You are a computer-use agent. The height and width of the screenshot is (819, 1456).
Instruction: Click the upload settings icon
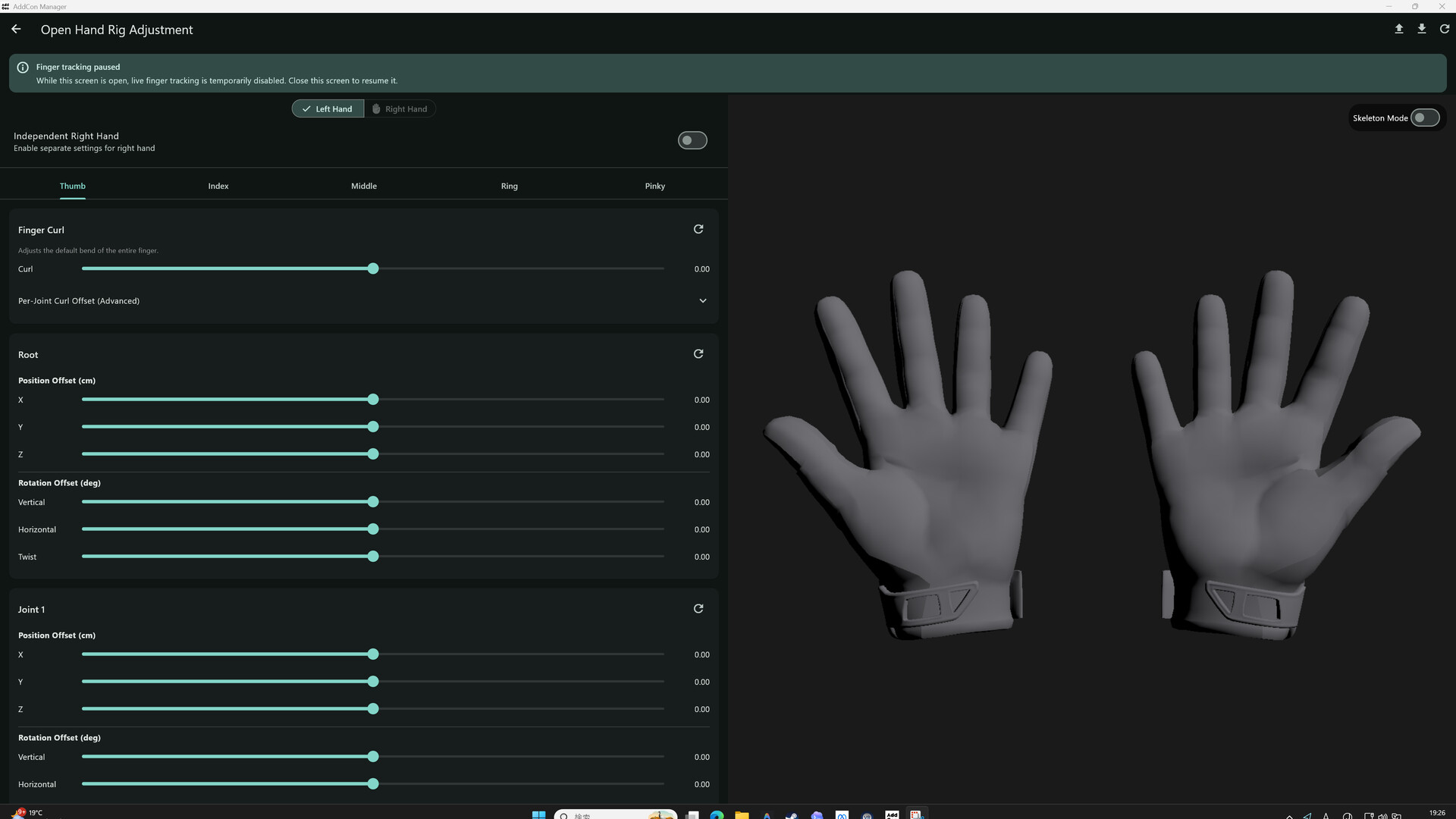[1399, 29]
